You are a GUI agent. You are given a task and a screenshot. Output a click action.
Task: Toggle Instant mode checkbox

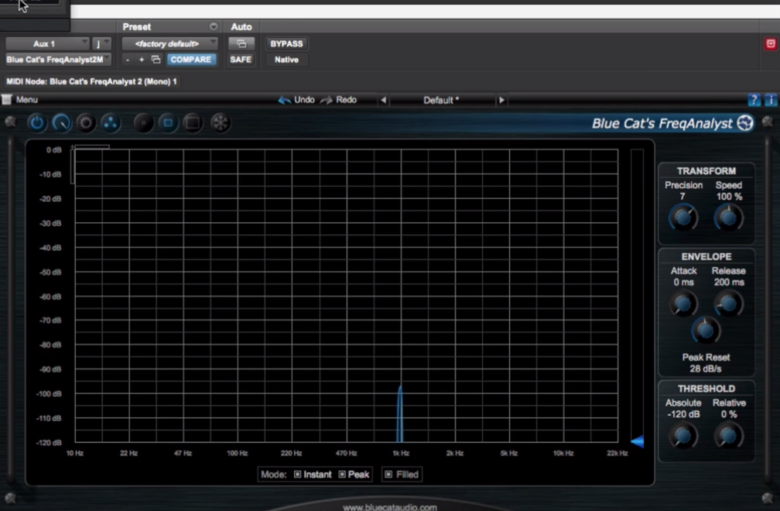pos(297,474)
